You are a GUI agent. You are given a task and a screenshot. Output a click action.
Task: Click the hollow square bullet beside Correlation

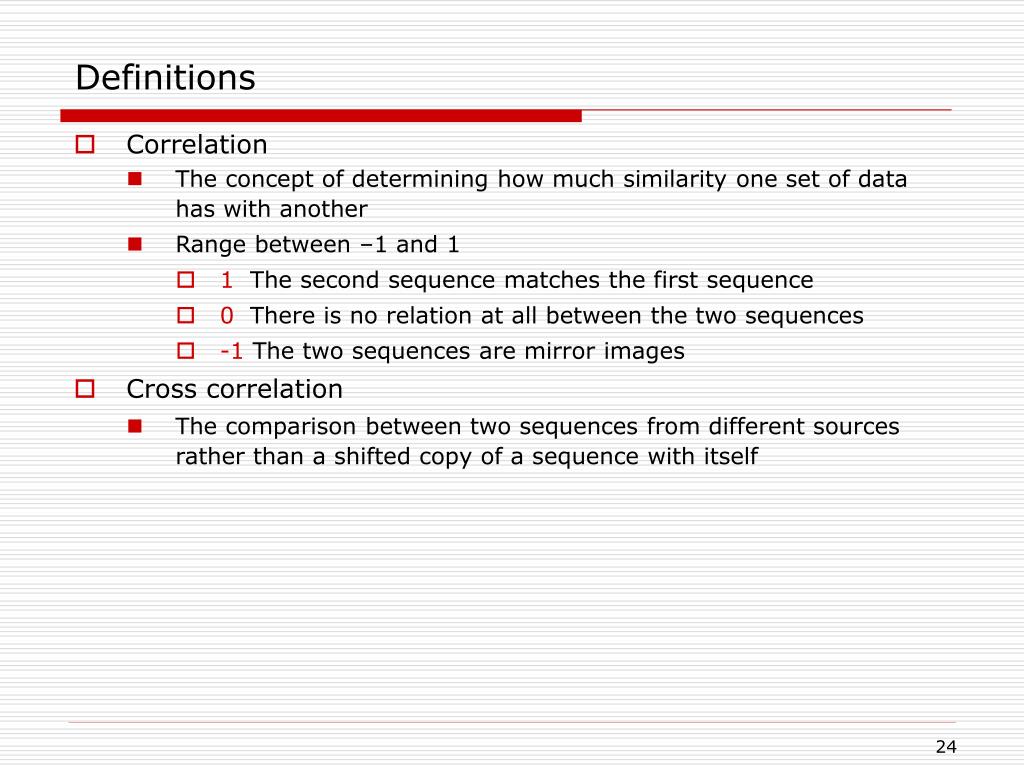pos(85,144)
